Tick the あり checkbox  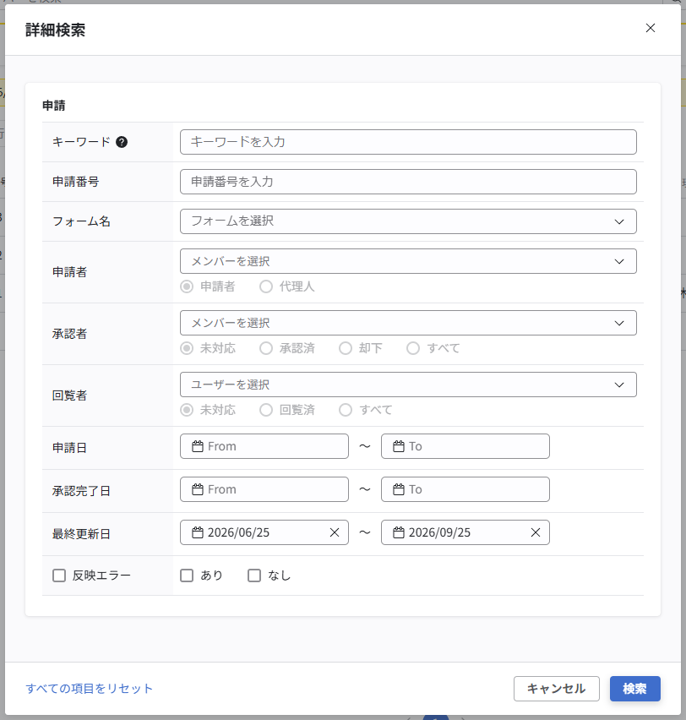click(186, 575)
